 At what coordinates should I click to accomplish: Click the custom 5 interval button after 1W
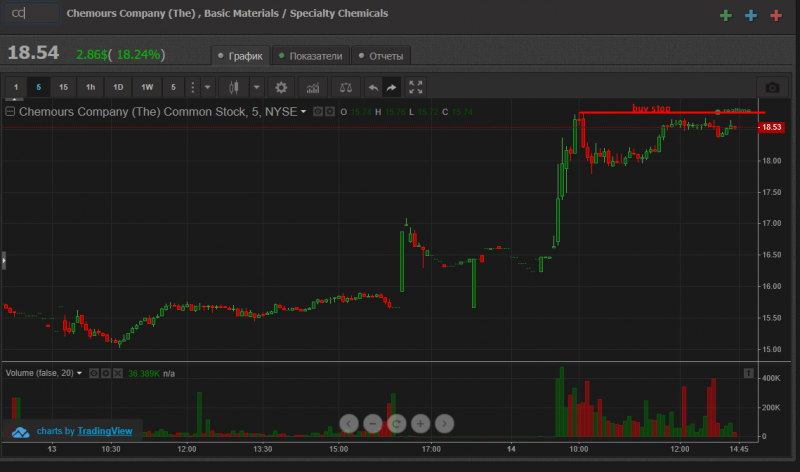tap(173, 87)
